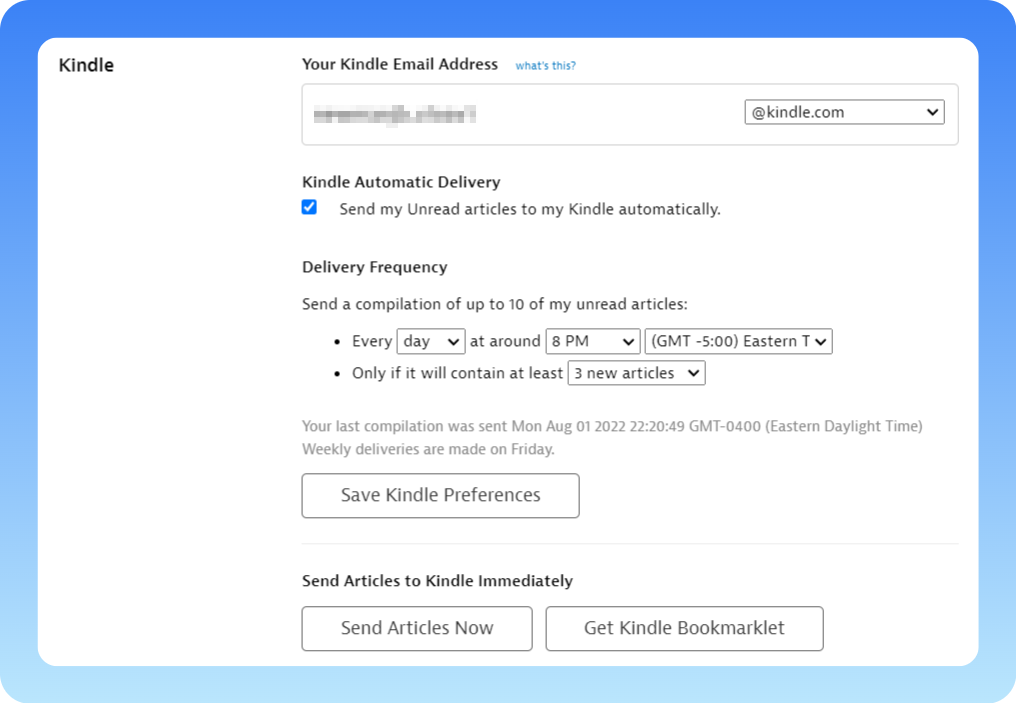Click the "Weekly deliveries are made on Friday" note
Viewport: 1016px width, 703px height.
coord(428,450)
